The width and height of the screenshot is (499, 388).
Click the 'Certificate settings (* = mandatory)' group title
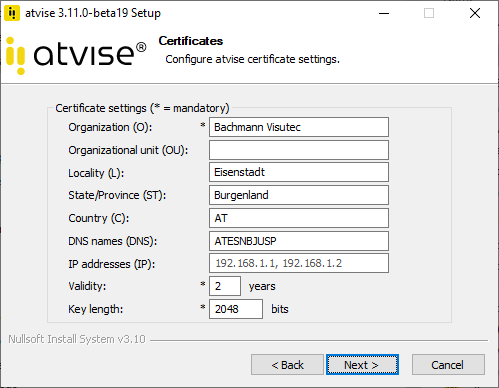[x=142, y=108]
